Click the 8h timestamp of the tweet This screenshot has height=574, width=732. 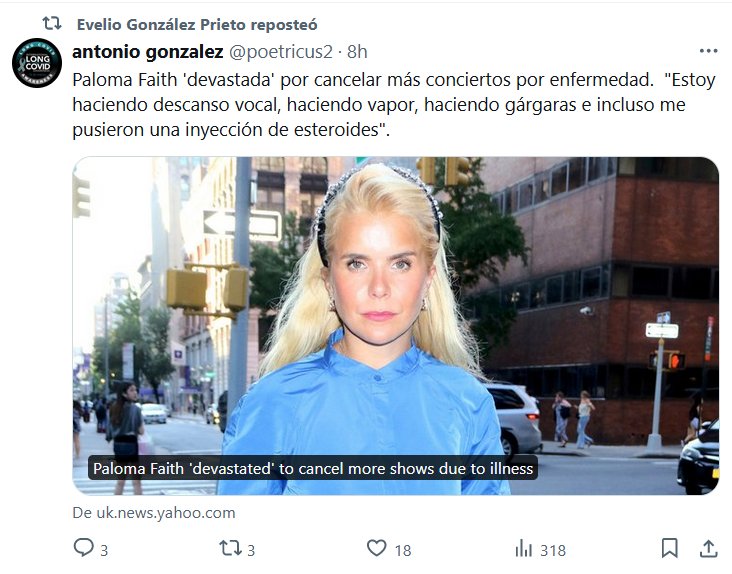pyautogui.click(x=357, y=52)
